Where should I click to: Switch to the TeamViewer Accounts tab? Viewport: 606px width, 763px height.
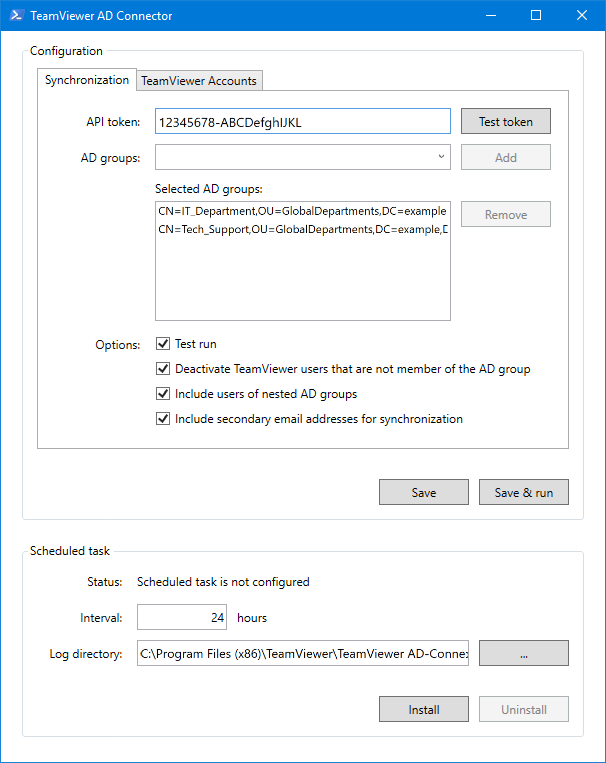tap(199, 80)
